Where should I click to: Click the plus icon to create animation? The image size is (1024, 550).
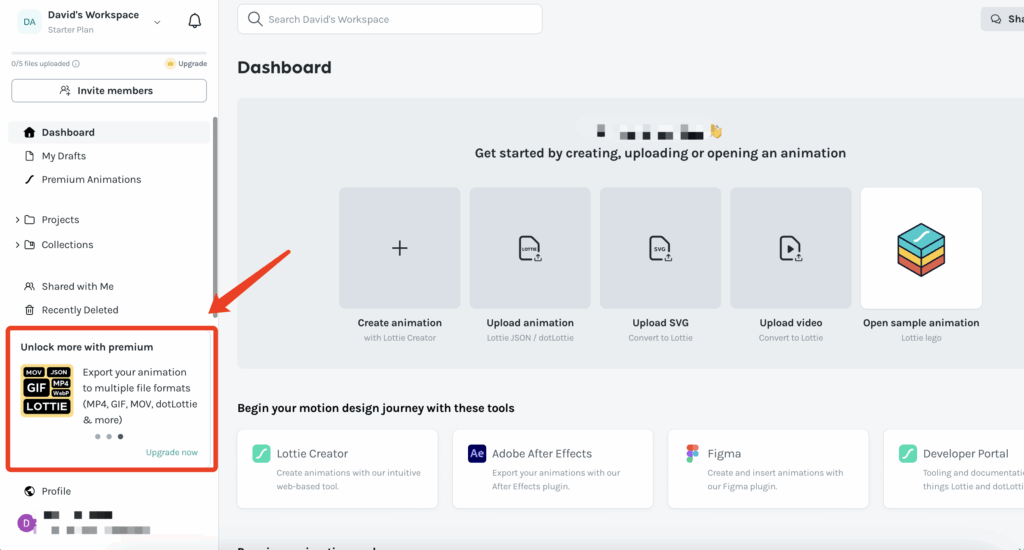click(399, 248)
